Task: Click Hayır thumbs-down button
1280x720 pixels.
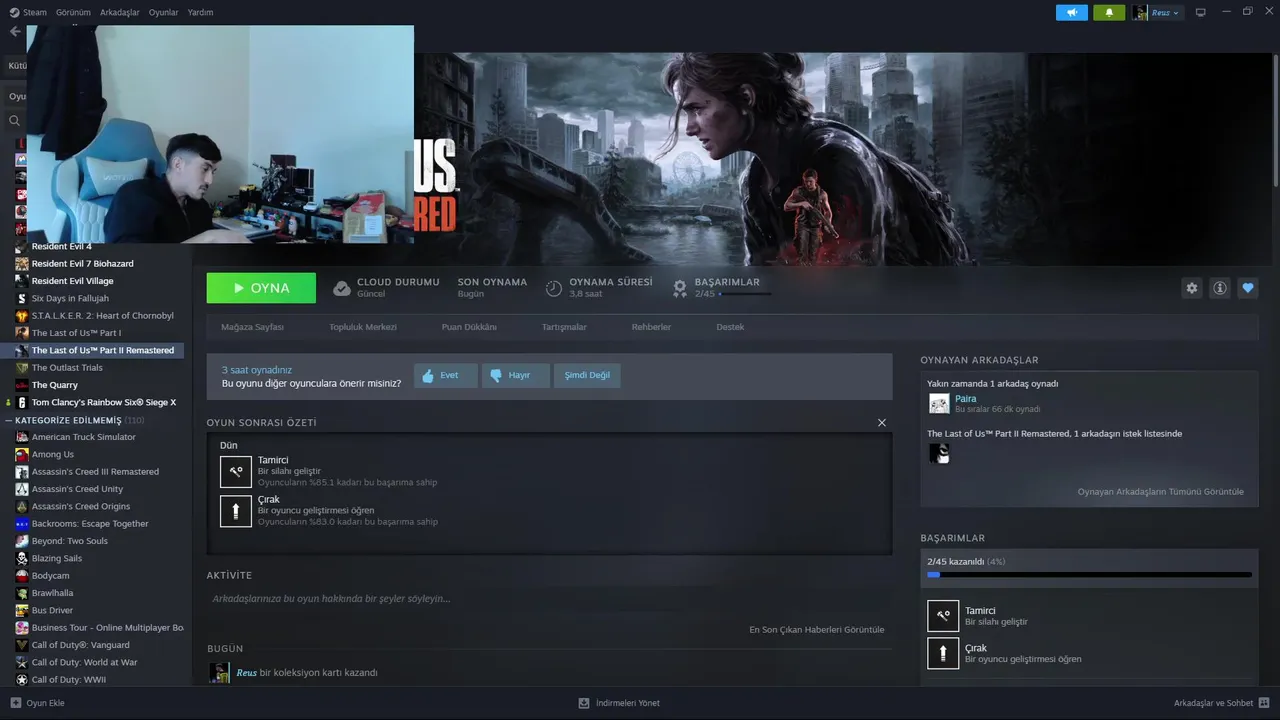Action: tap(515, 376)
